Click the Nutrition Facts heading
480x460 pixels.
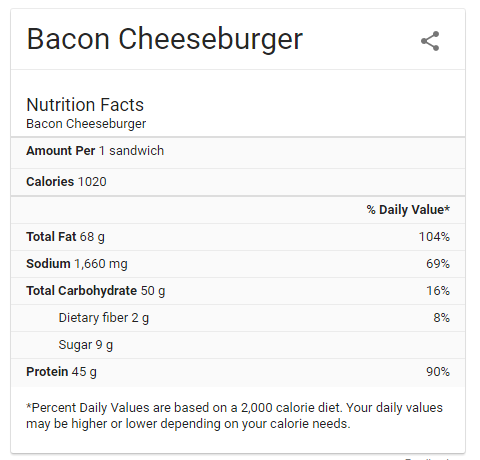point(85,105)
